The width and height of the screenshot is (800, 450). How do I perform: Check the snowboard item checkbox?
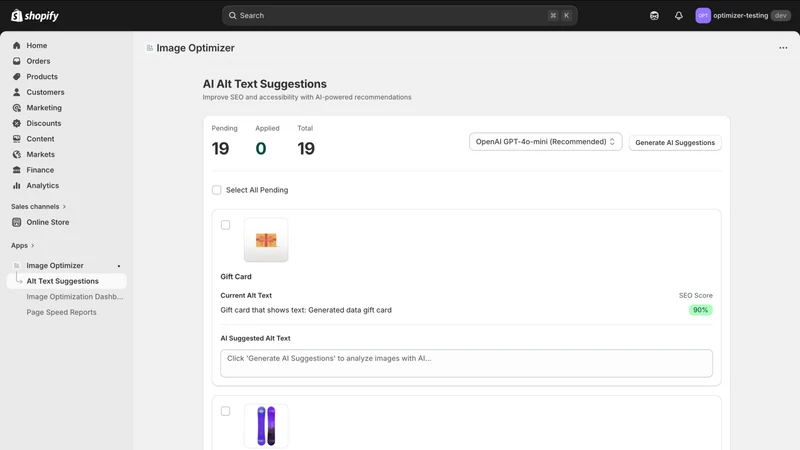(x=226, y=411)
